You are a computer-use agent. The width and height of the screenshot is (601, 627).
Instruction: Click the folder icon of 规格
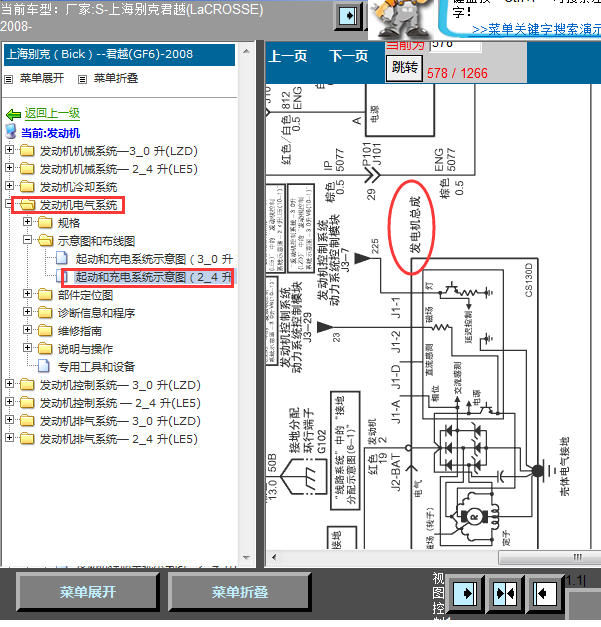(46, 222)
